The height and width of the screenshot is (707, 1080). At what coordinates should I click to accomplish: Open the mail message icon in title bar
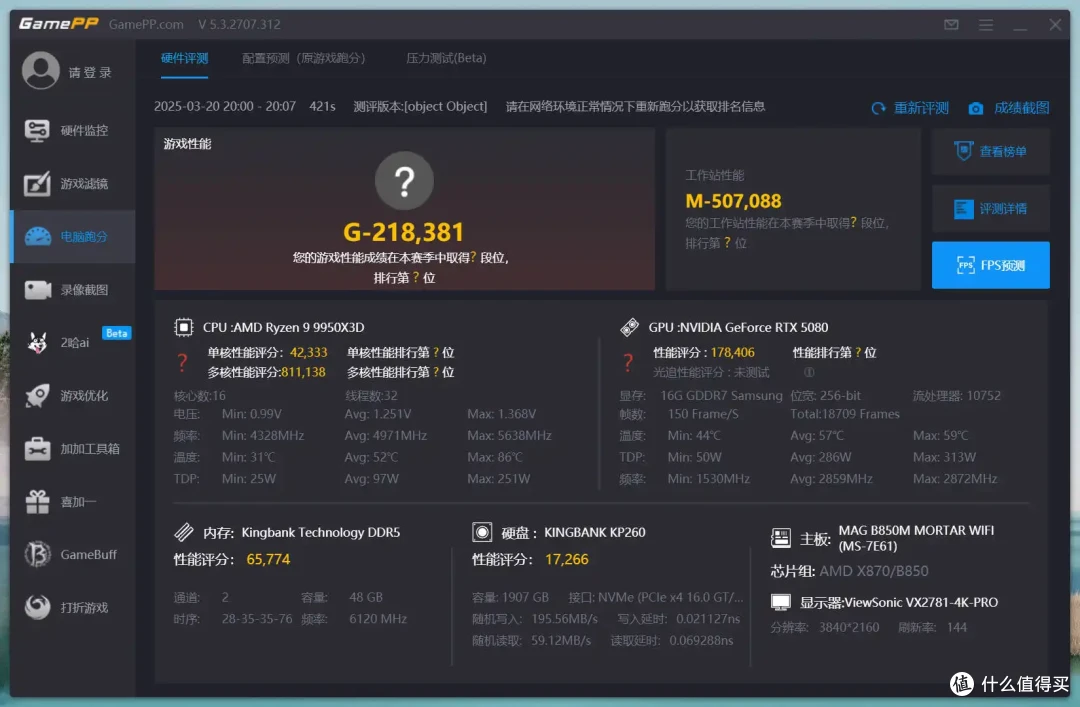pos(951,25)
